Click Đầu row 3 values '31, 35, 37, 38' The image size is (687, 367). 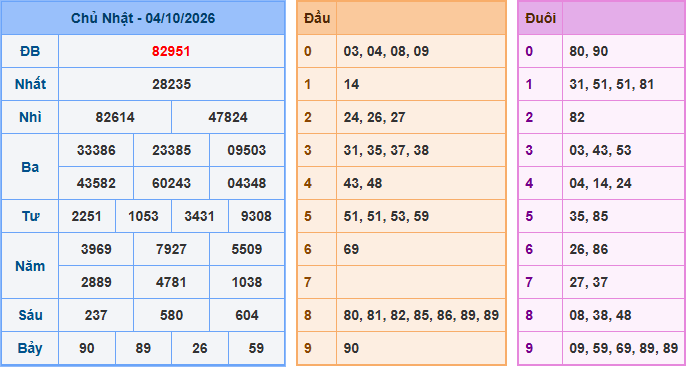coord(386,150)
